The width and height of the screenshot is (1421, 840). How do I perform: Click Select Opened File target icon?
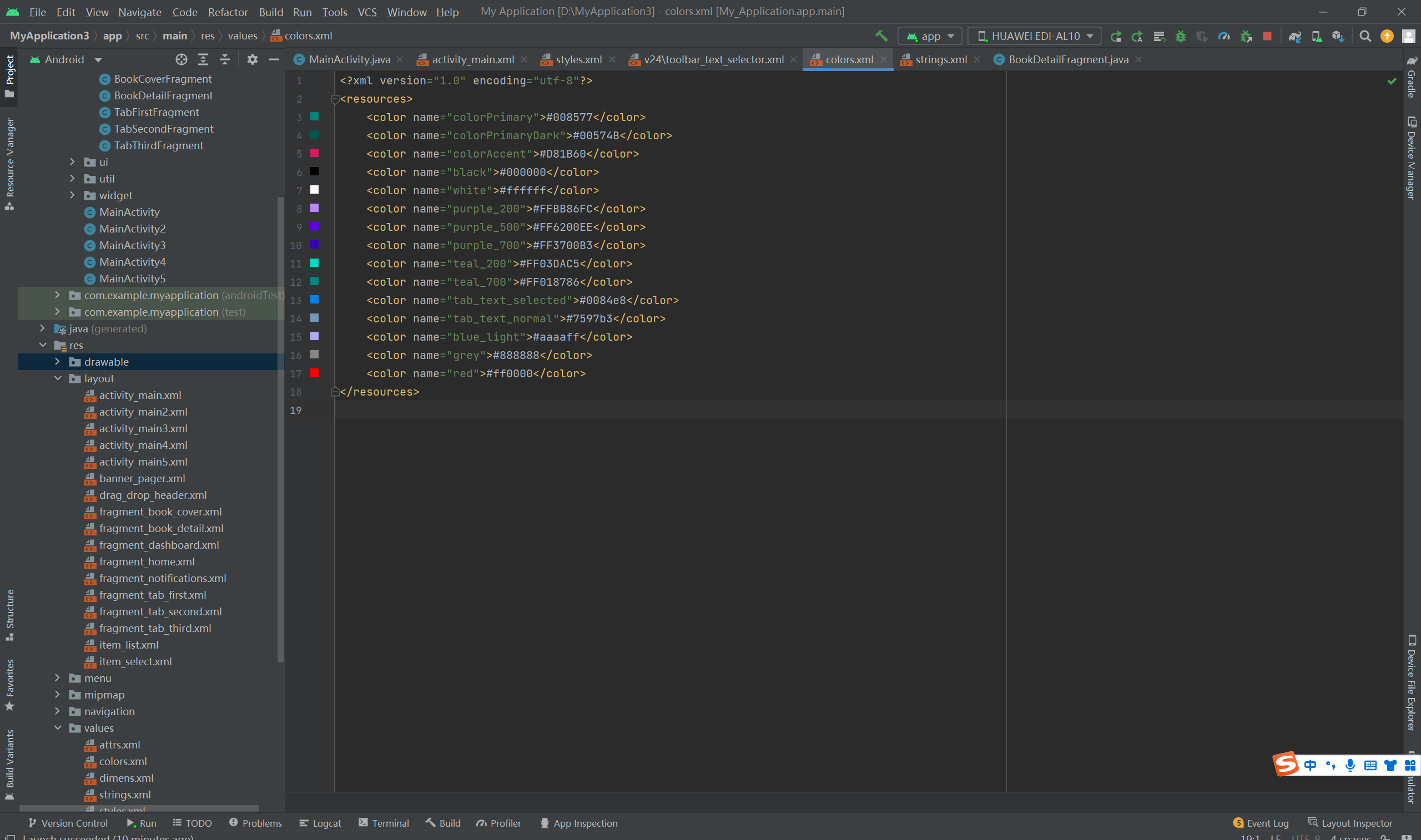point(181,59)
